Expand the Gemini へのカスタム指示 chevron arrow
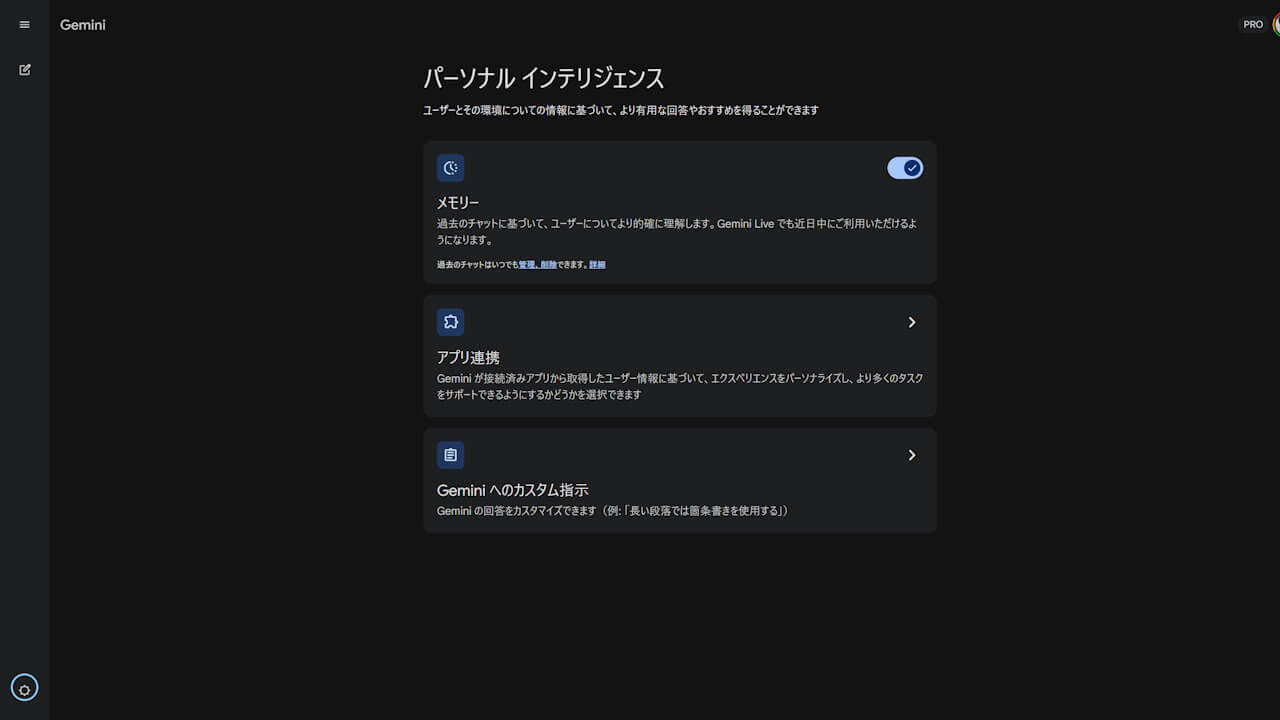Screen dimensions: 1280x720 [911, 455]
